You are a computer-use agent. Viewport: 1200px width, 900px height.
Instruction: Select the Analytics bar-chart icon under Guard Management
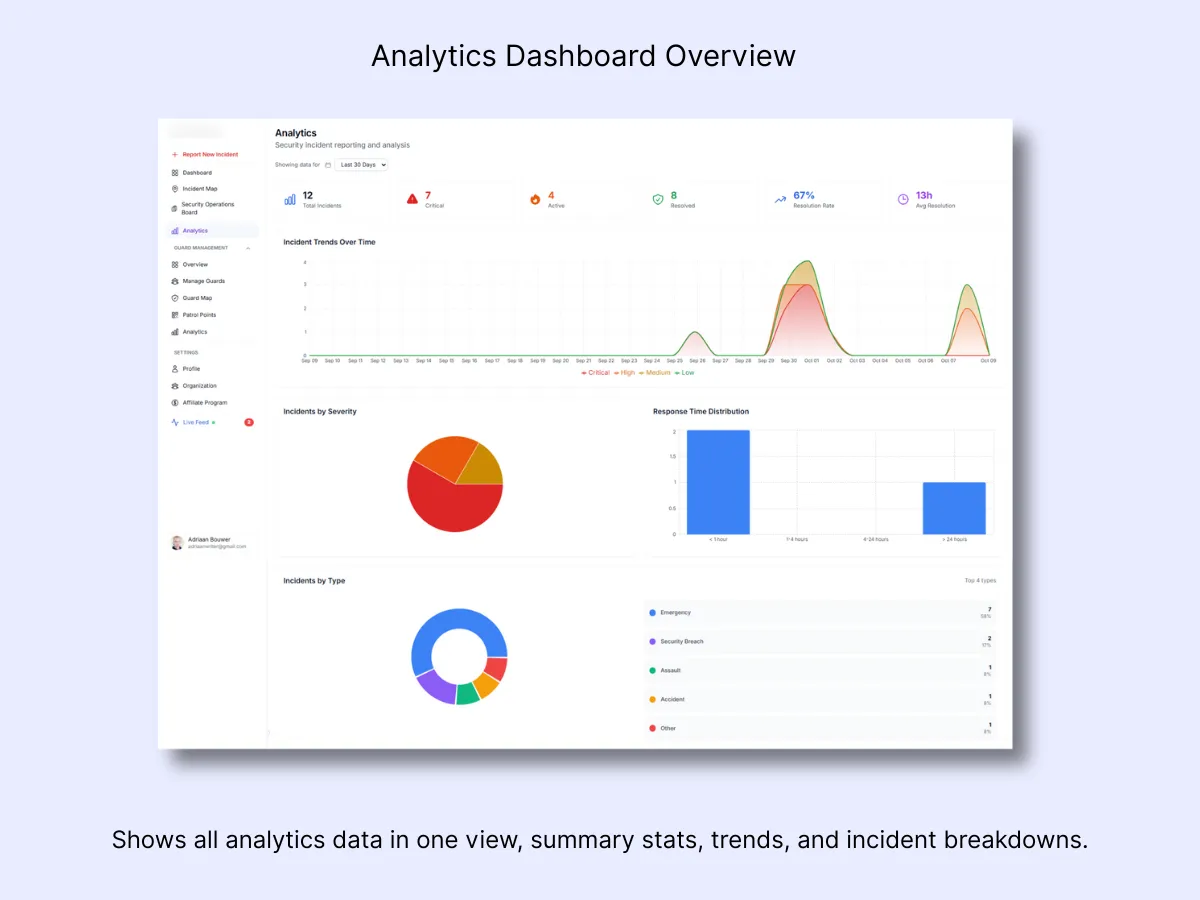[x=175, y=331]
